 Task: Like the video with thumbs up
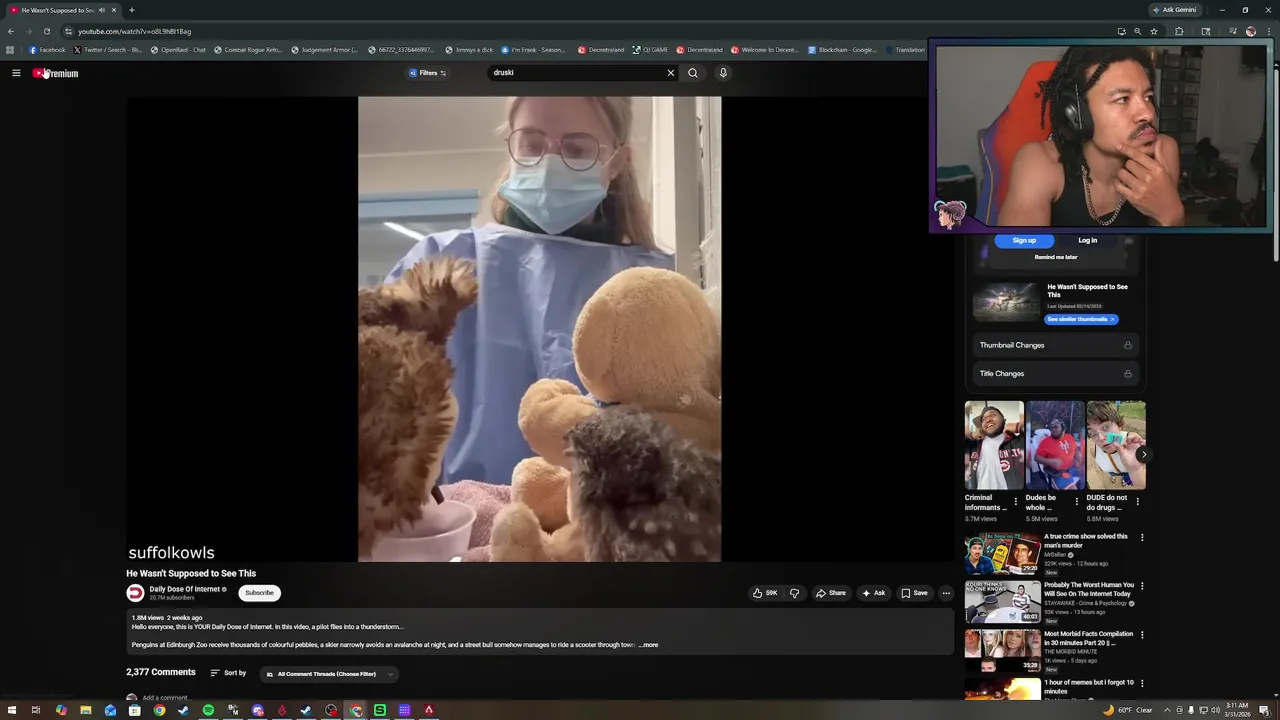[765, 593]
